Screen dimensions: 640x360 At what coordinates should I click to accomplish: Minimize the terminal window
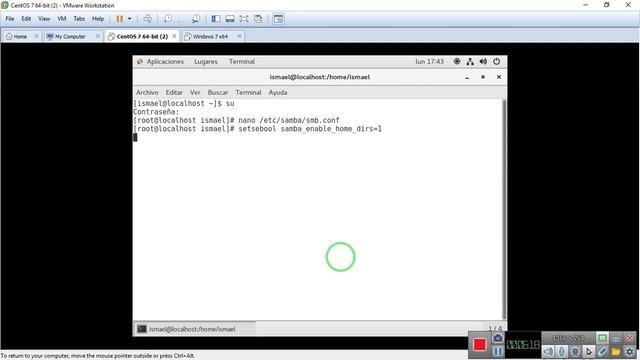tap(467, 77)
